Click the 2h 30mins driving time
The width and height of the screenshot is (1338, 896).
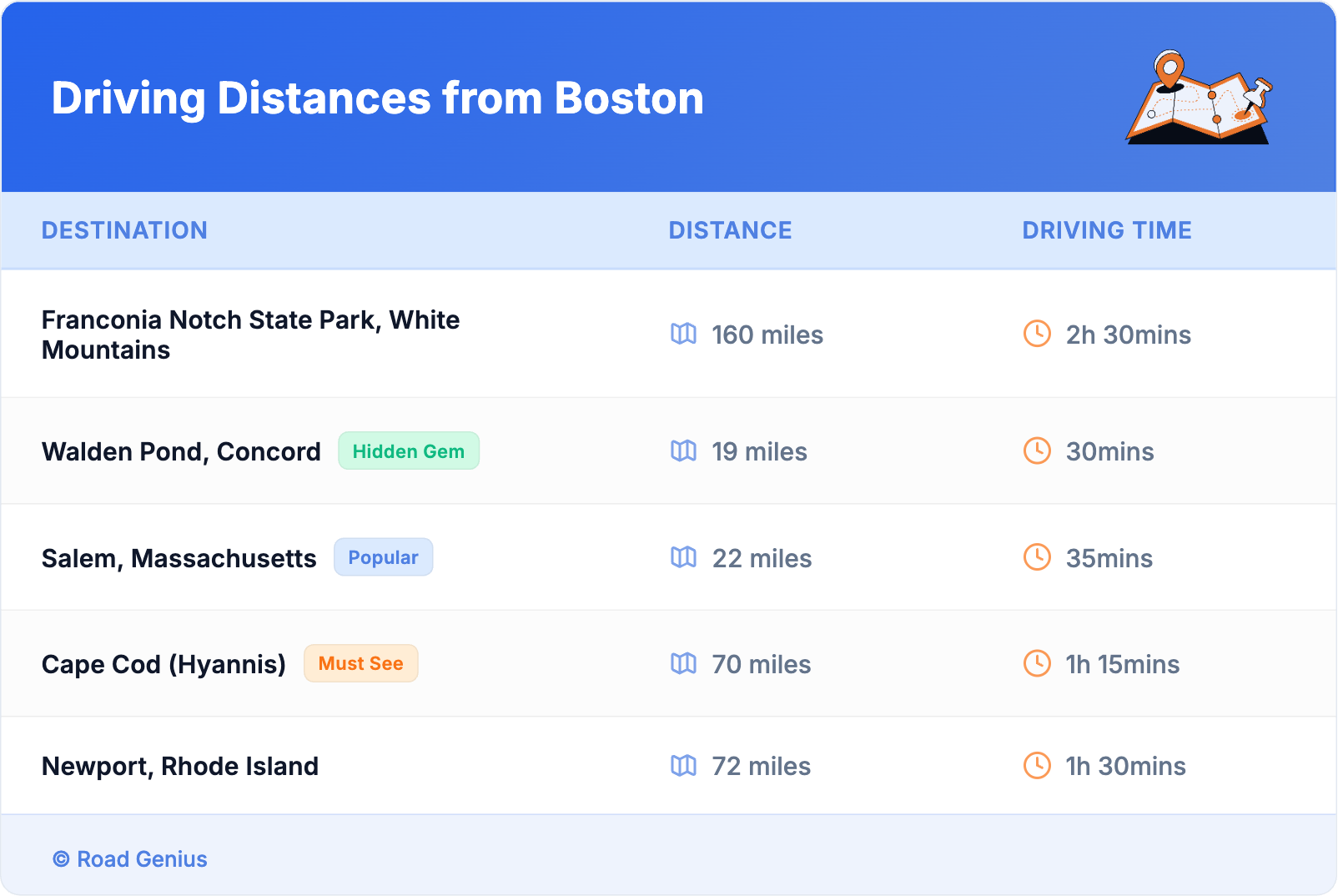1128,335
